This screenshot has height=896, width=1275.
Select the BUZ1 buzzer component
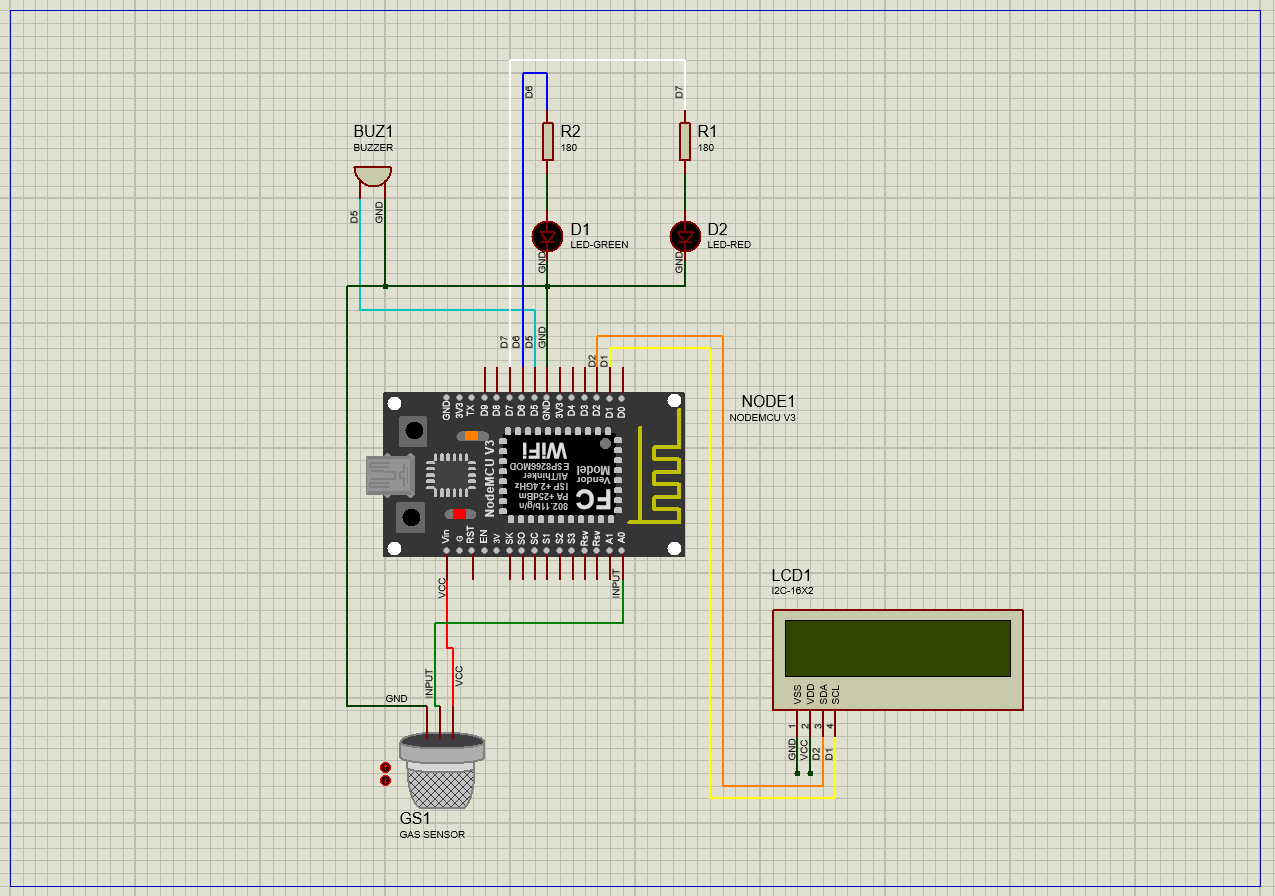click(x=372, y=176)
